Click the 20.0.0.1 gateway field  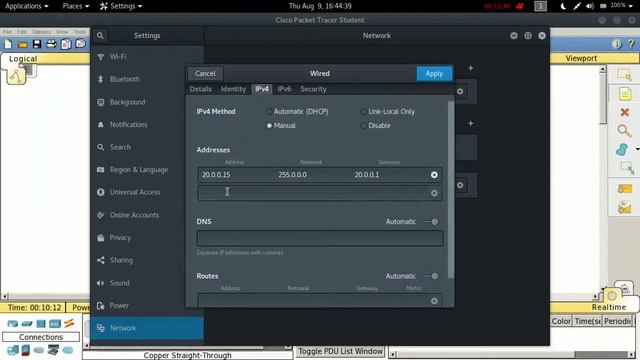click(367, 175)
